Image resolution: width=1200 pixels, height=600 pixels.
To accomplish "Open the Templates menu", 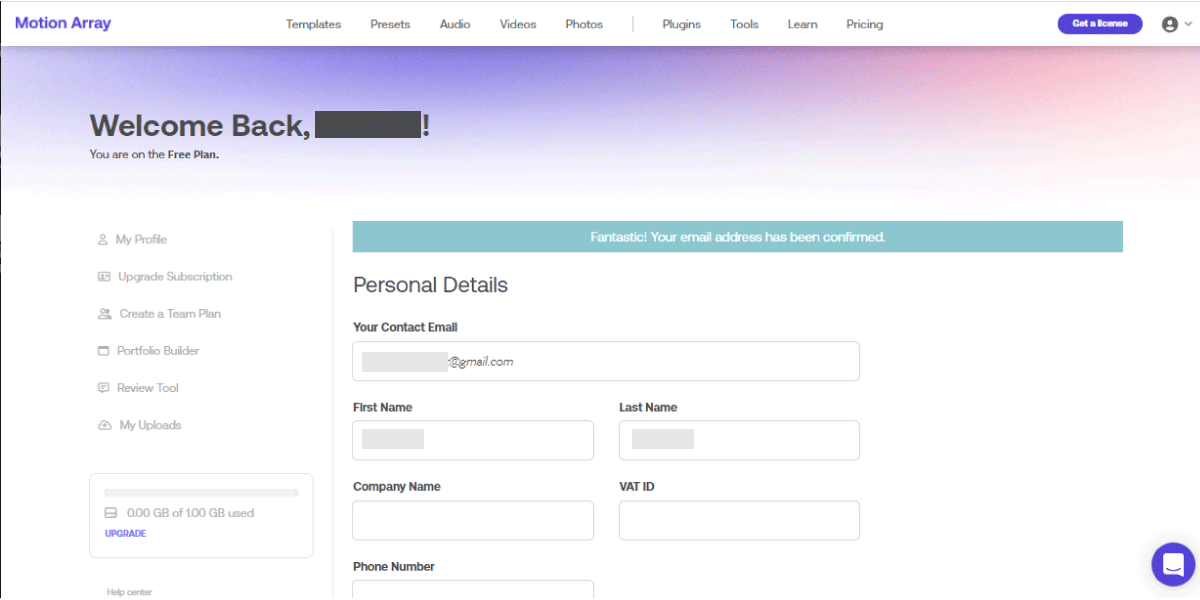I will click(313, 25).
